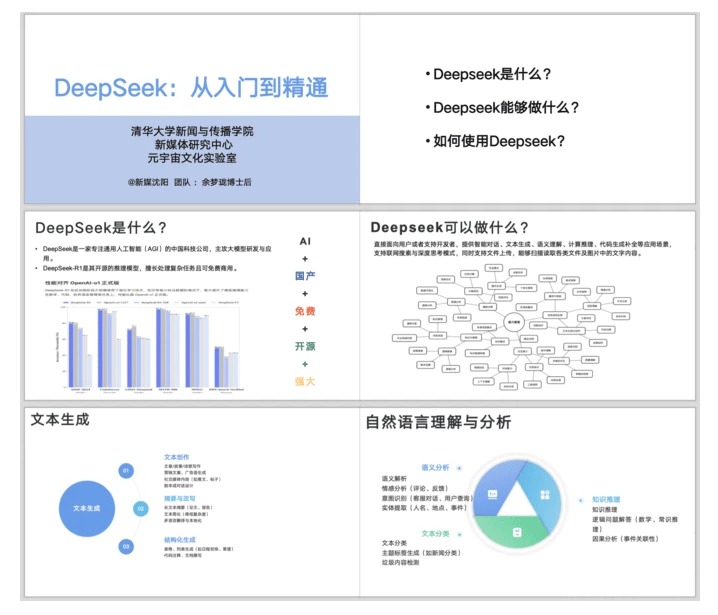
Task: Click the yellow '强大' label
Action: 305,381
